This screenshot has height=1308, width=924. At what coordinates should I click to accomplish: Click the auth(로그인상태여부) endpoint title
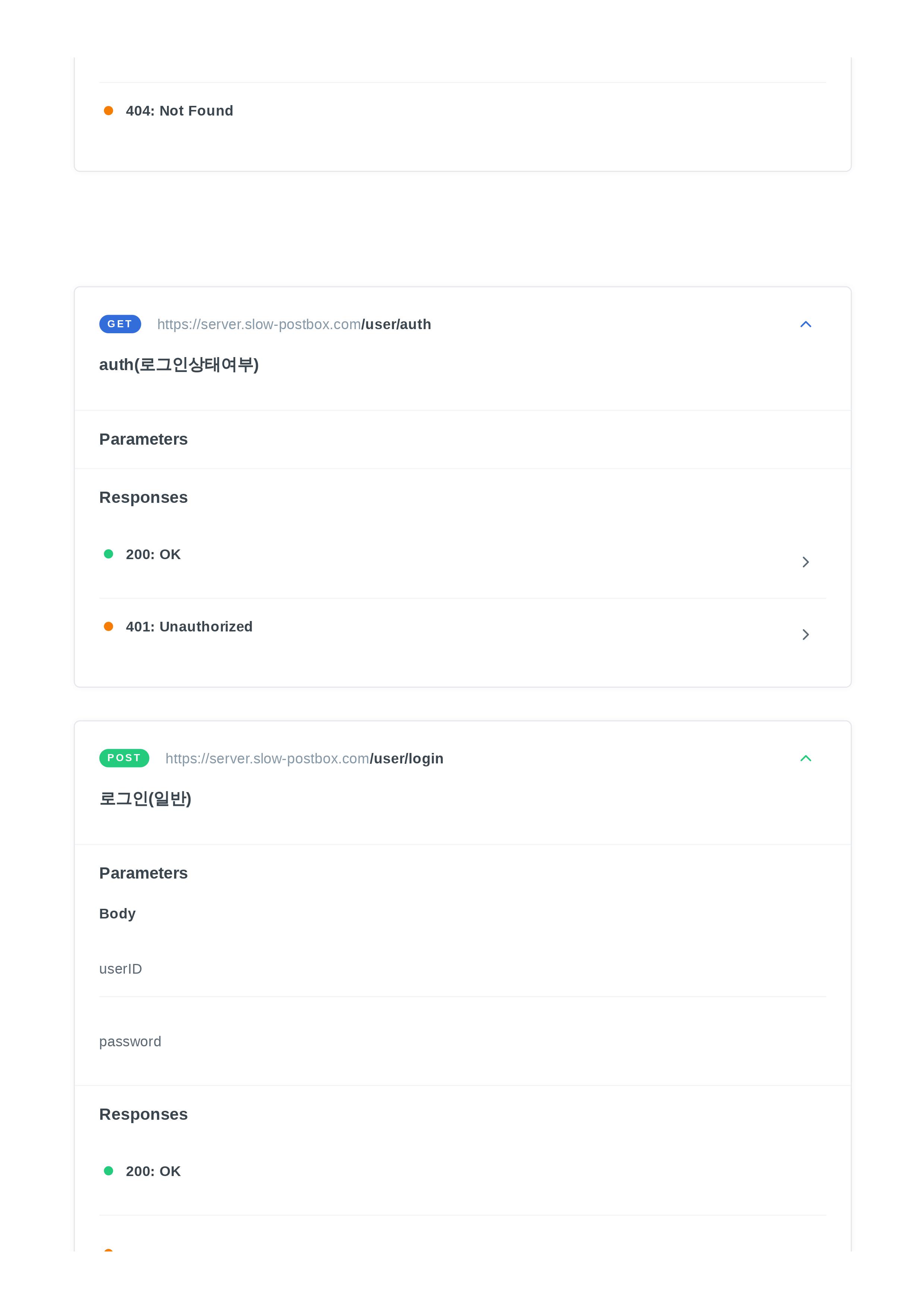pyautogui.click(x=179, y=365)
